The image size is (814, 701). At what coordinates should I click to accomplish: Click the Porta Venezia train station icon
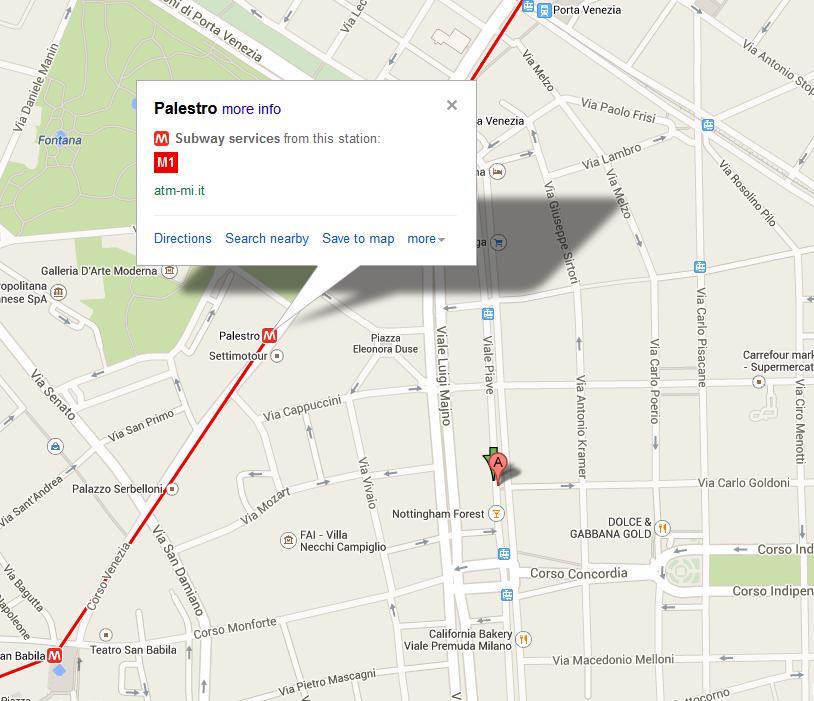(x=544, y=10)
